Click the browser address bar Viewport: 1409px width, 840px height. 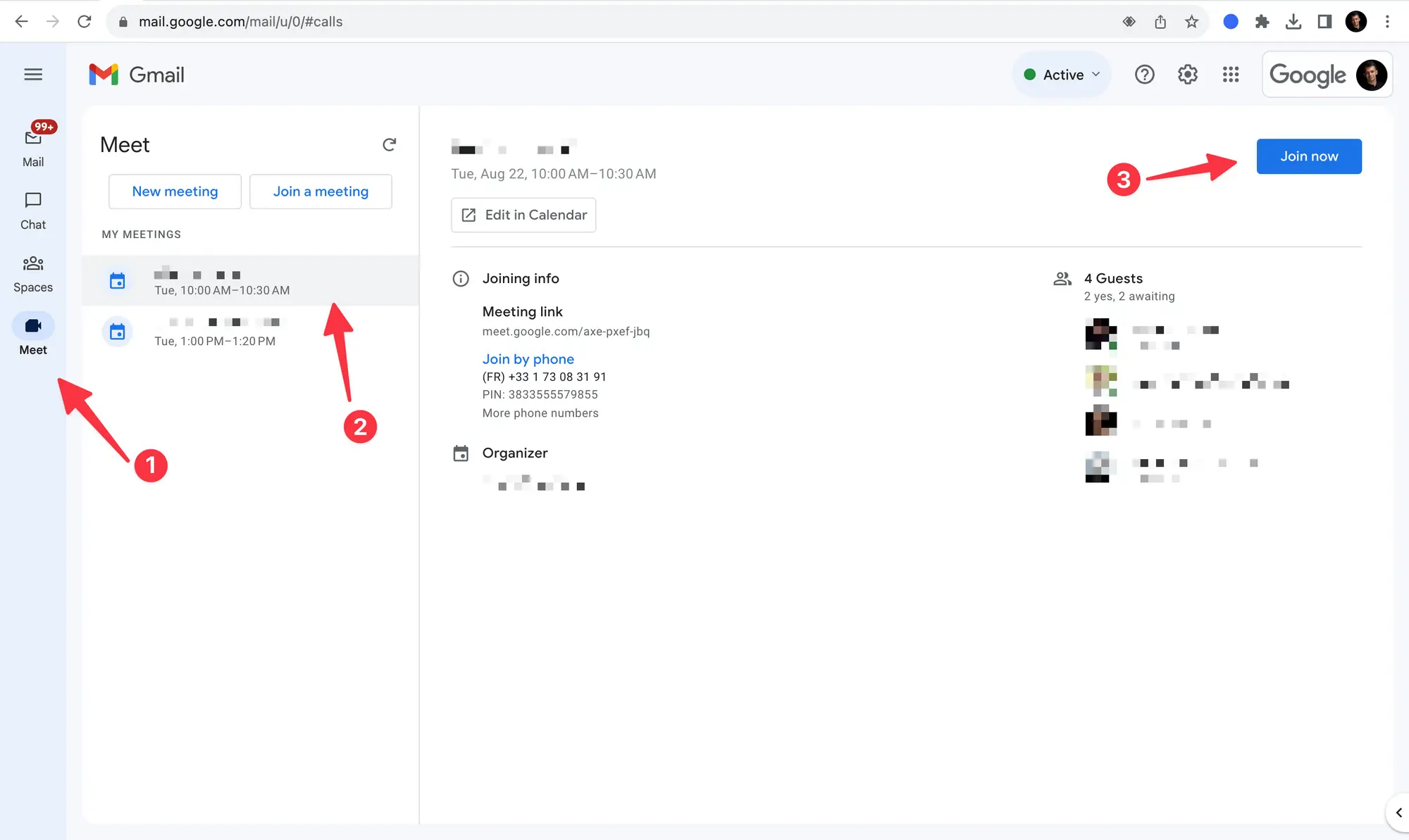[423, 21]
